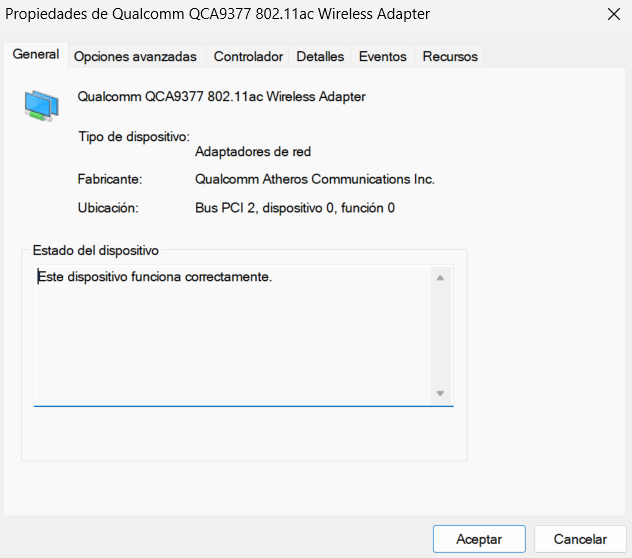Viewport: 632px width, 558px height.
Task: Click the "Estado del dispositivo" group label
Action: 96,250
